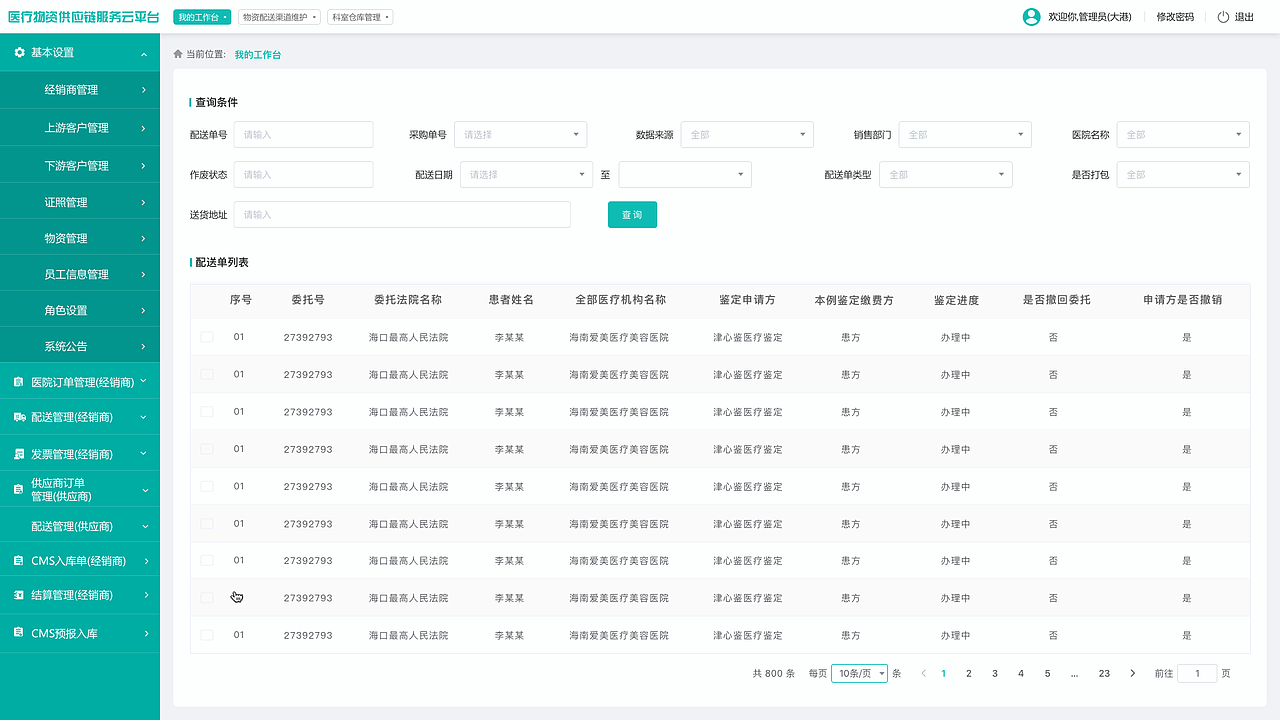Open the 10条/页 page size dropdown
1280x720 pixels.
coord(859,674)
